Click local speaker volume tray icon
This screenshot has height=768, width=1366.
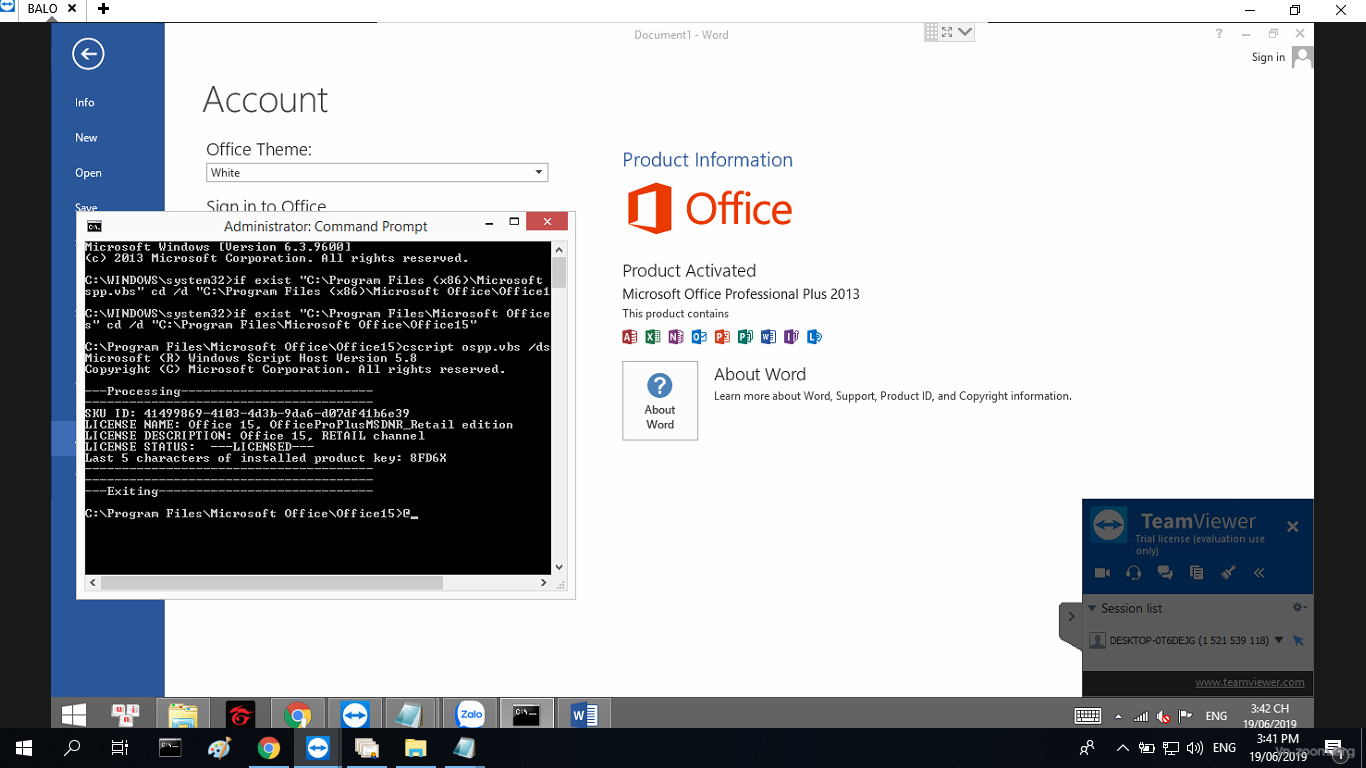point(1194,748)
